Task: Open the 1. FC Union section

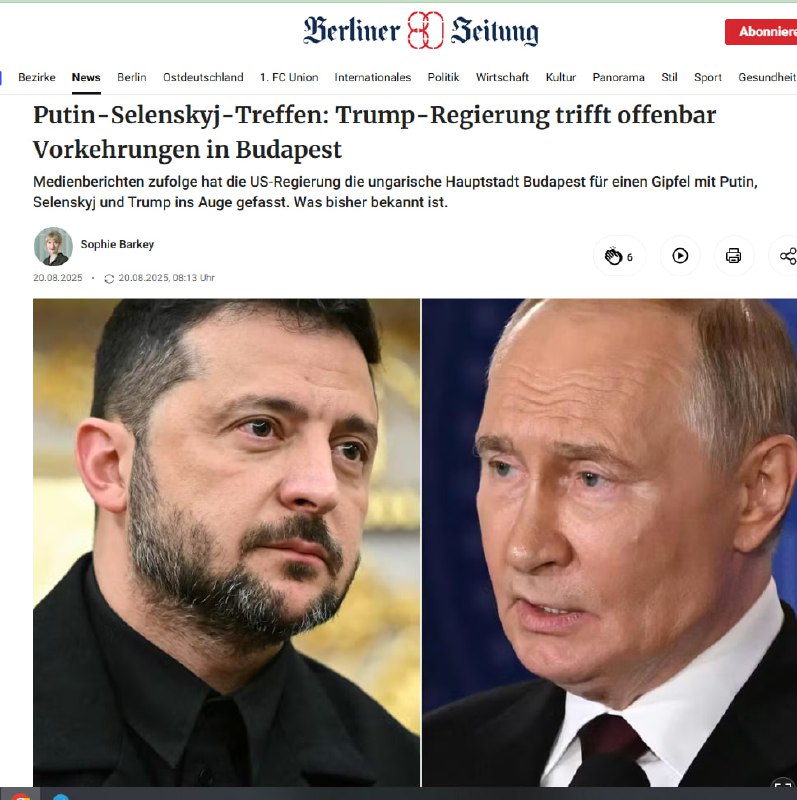Action: 289,77
